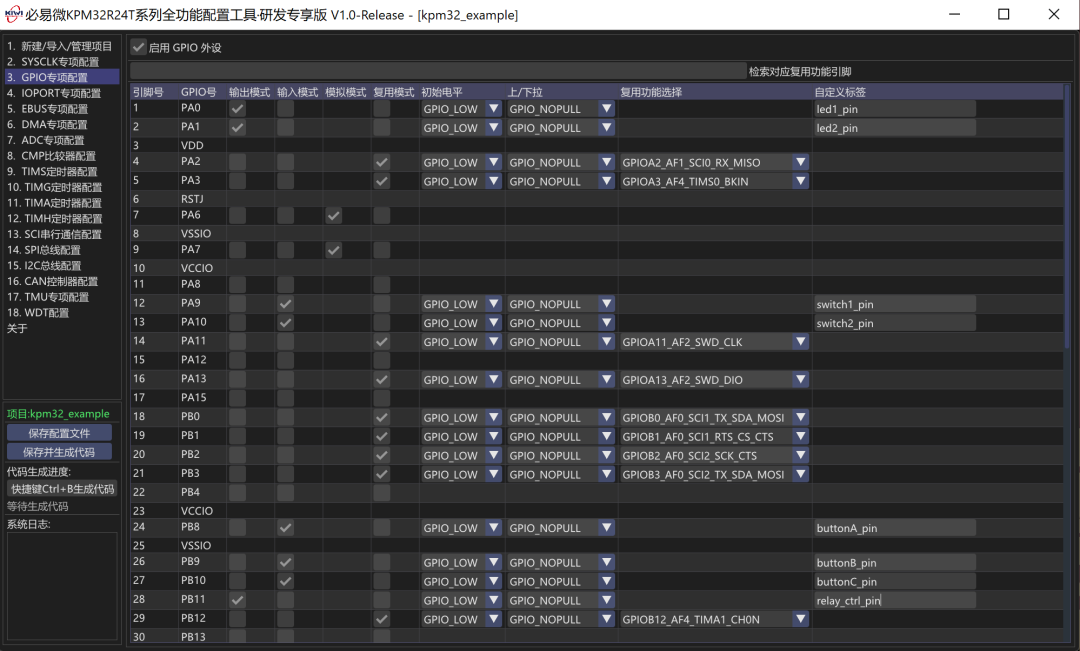Click 保存并生成代码 button
The width and height of the screenshot is (1080, 651).
(59, 452)
